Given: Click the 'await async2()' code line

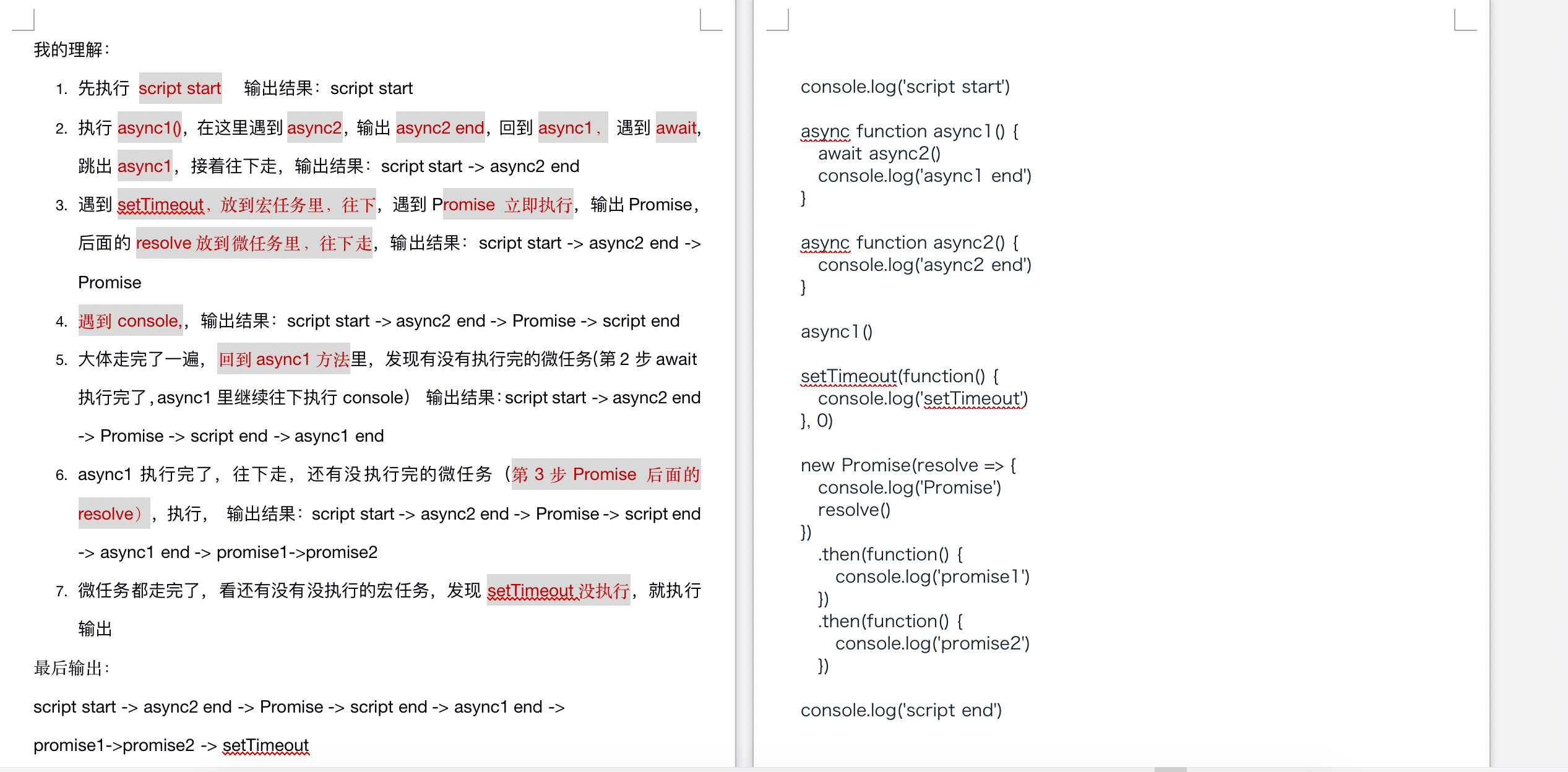Looking at the screenshot, I should (879, 153).
